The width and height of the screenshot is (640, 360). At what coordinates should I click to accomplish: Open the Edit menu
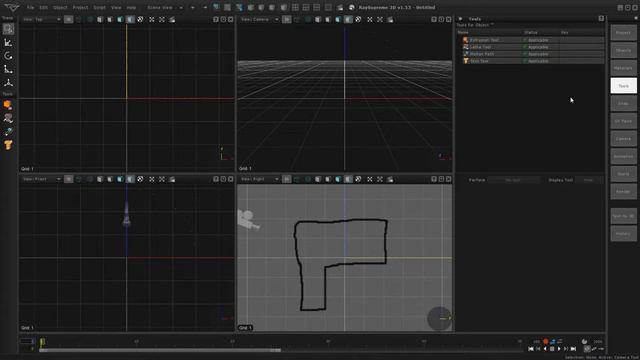click(x=44, y=7)
